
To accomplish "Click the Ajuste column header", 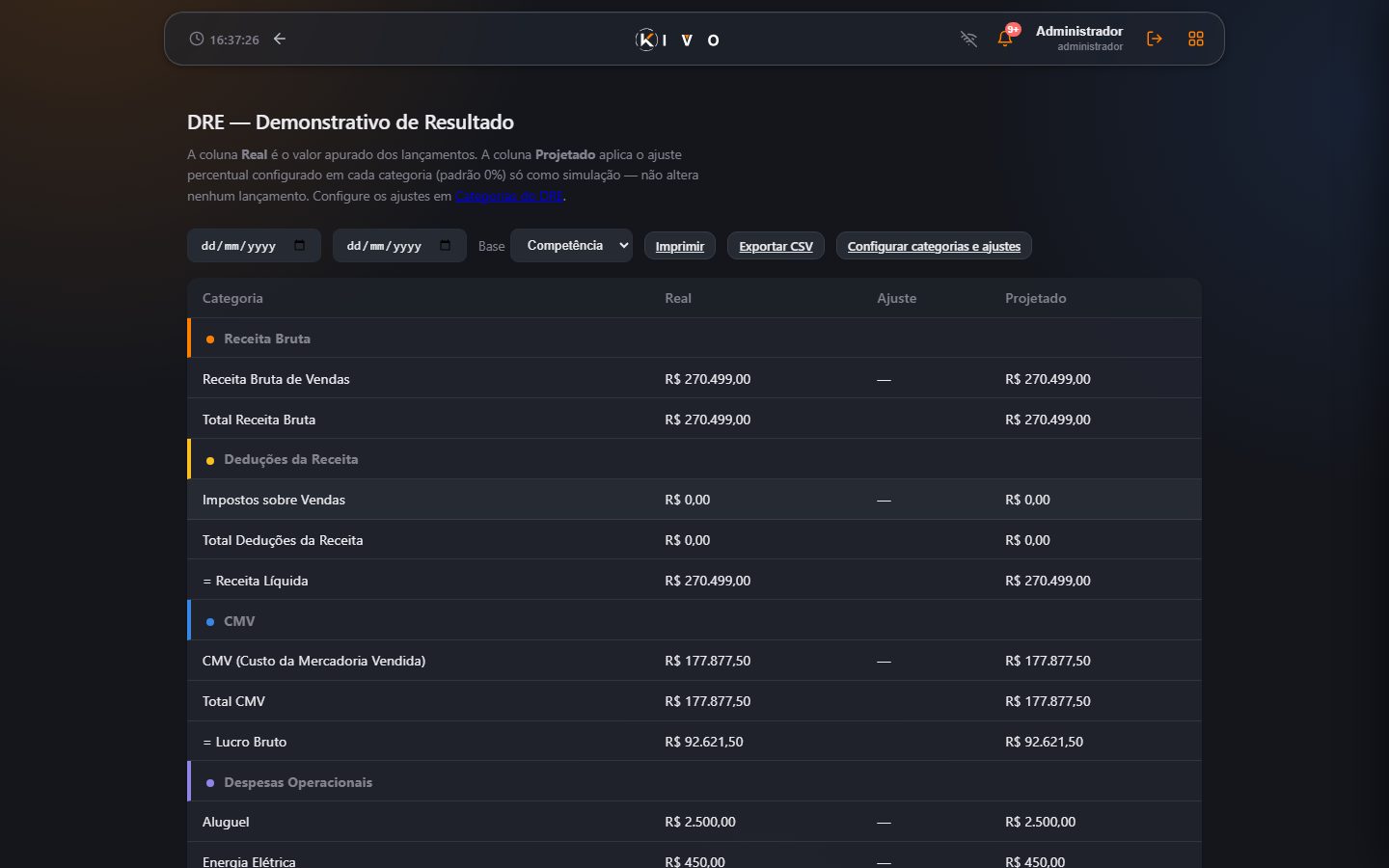I will click(896, 298).
